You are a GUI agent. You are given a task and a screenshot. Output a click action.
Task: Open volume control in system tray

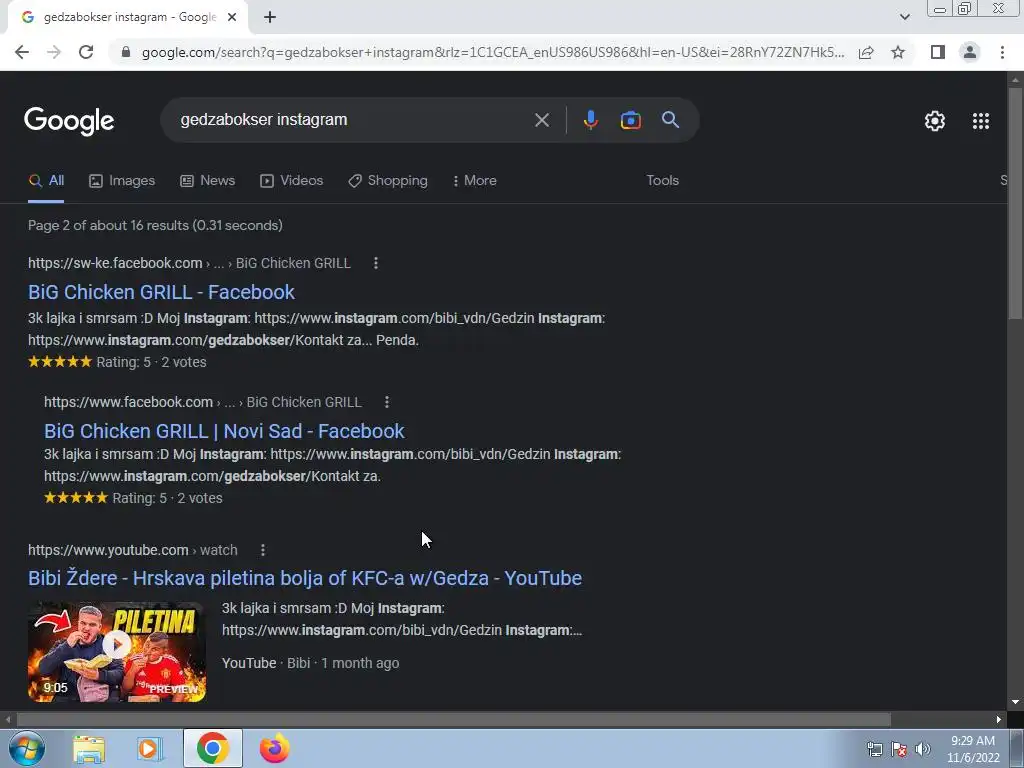(x=922, y=749)
